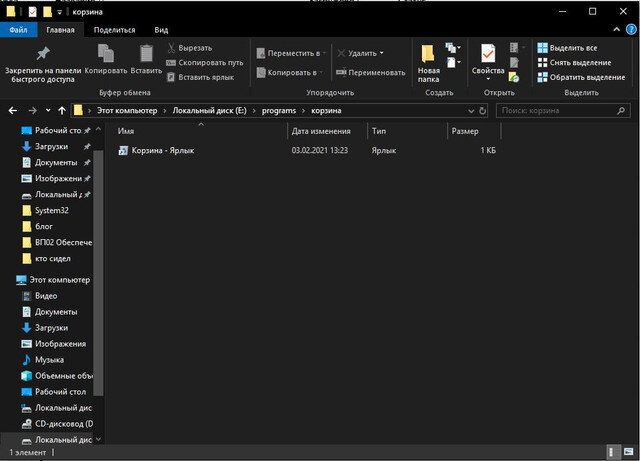Screen dimensions: 640x461
Task: Click the Вставить clipboard icon
Action: (x=146, y=54)
